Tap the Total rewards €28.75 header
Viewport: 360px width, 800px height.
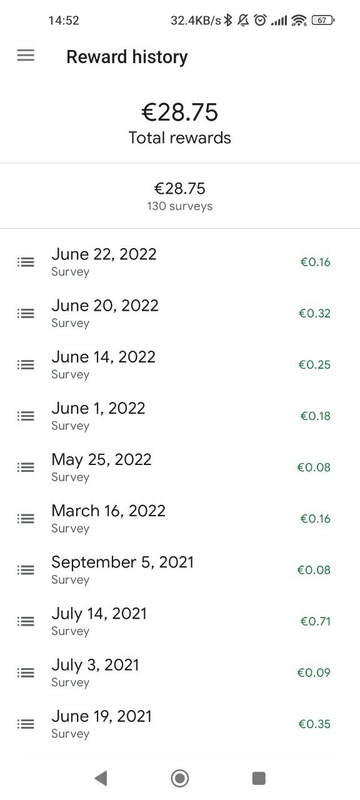click(180, 123)
